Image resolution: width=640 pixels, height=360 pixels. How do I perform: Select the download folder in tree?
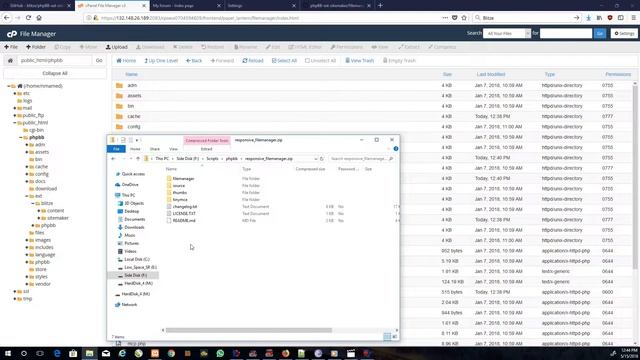[46, 189]
